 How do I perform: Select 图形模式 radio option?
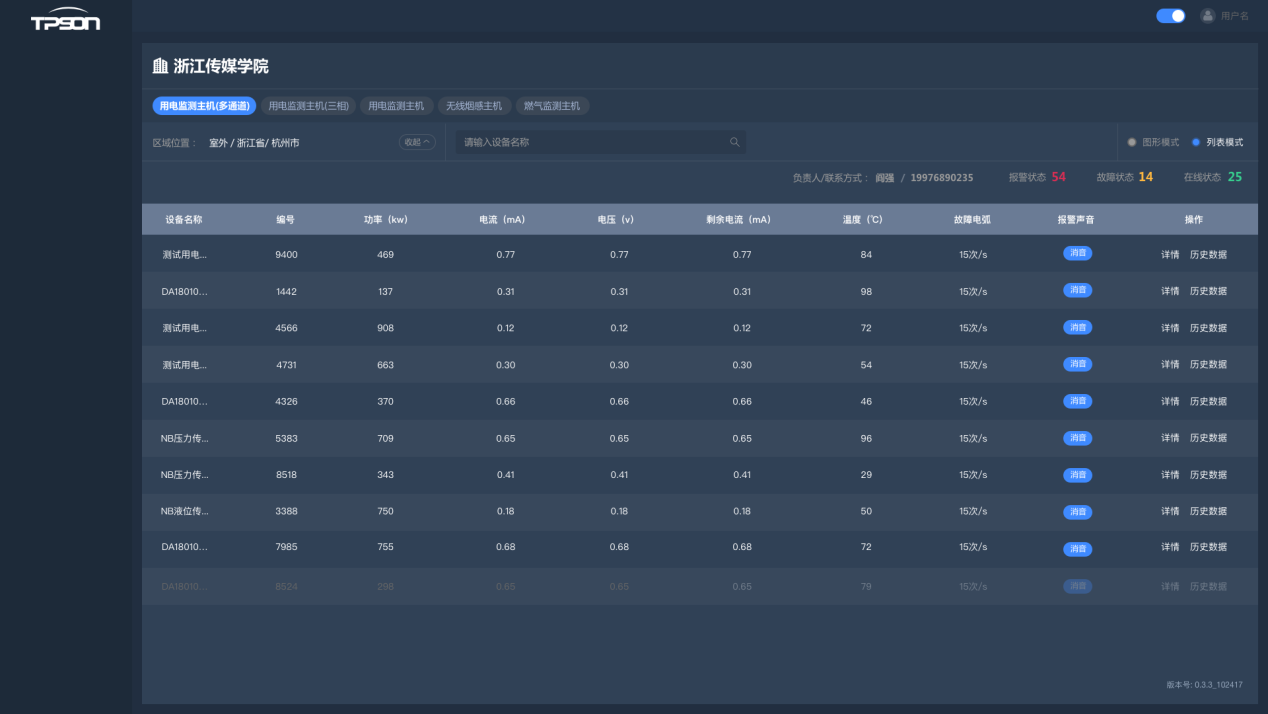(x=1154, y=142)
